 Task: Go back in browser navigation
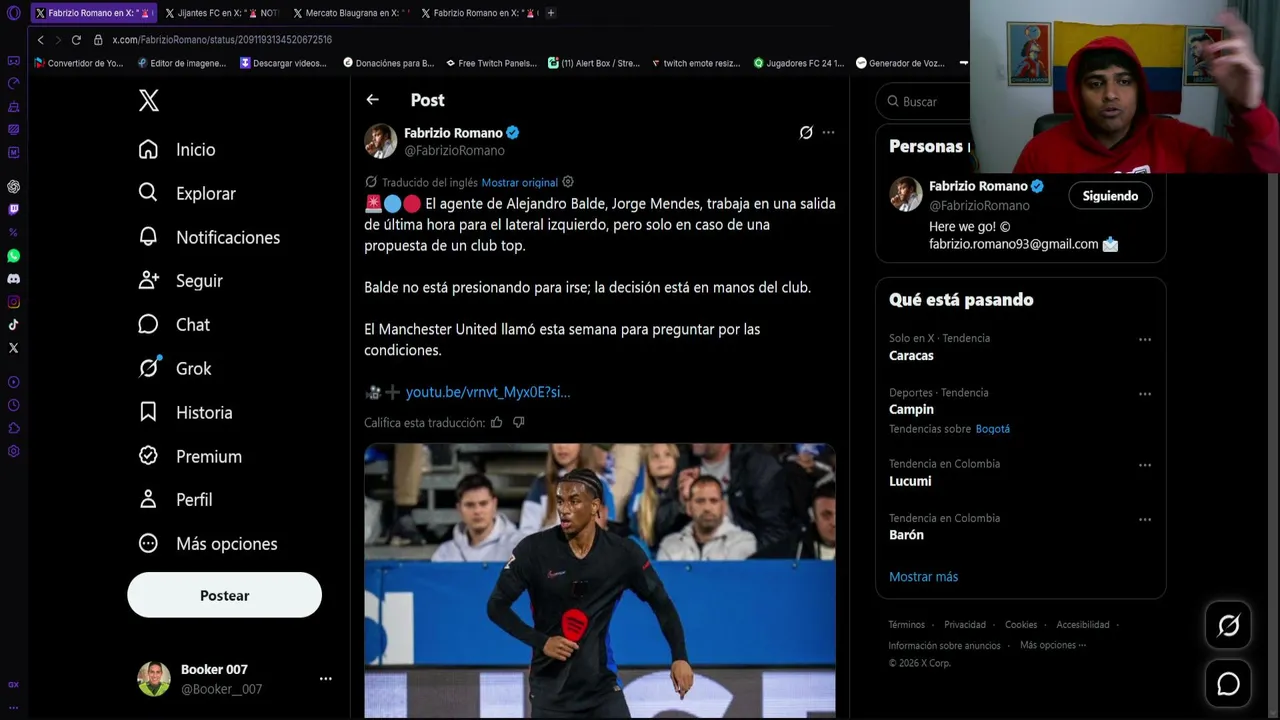pyautogui.click(x=40, y=40)
